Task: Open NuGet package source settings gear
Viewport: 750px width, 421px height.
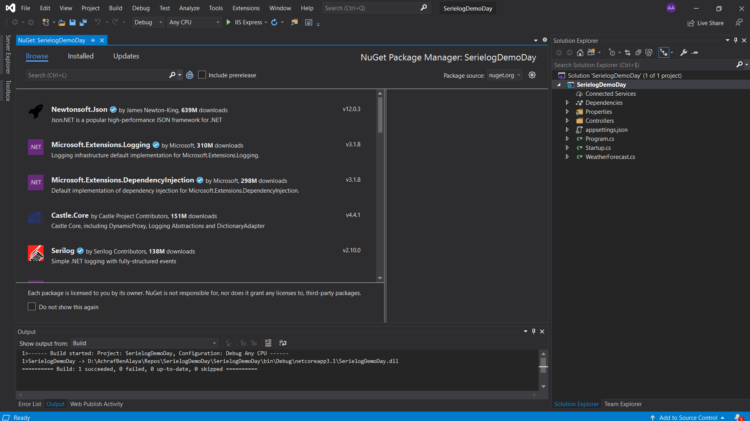Action: coord(532,75)
